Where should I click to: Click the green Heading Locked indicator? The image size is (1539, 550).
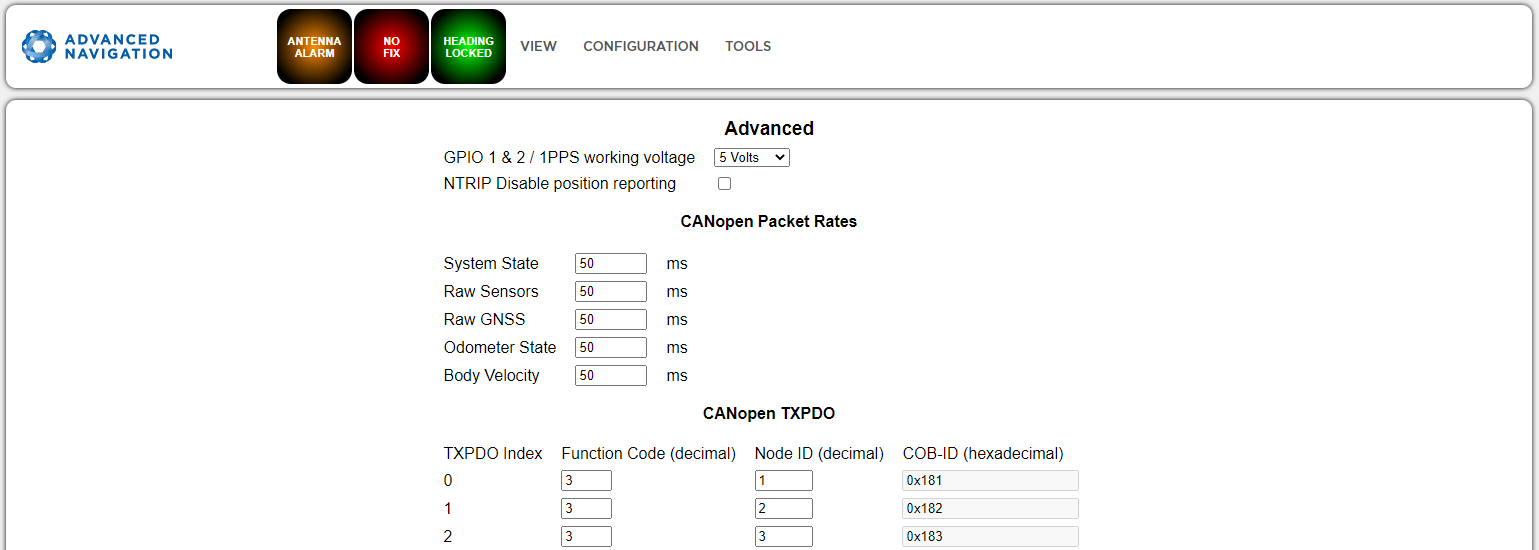[x=468, y=47]
